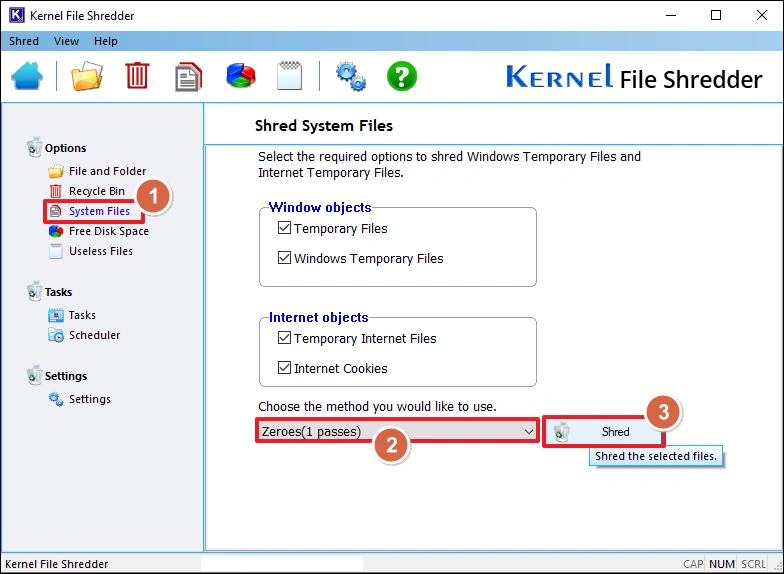Open the shredding method dropdown
Screen dimensions: 784x574
click(397, 432)
